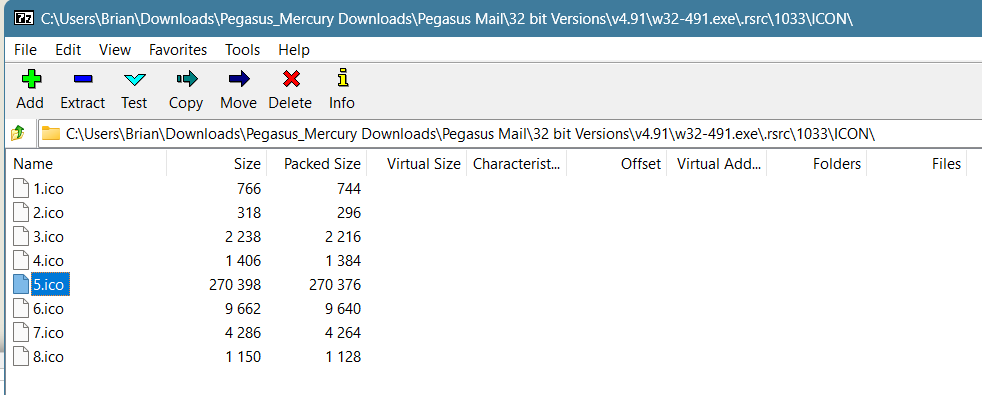Run Test with the checkmark icon
The image size is (982, 395).
pos(135,80)
